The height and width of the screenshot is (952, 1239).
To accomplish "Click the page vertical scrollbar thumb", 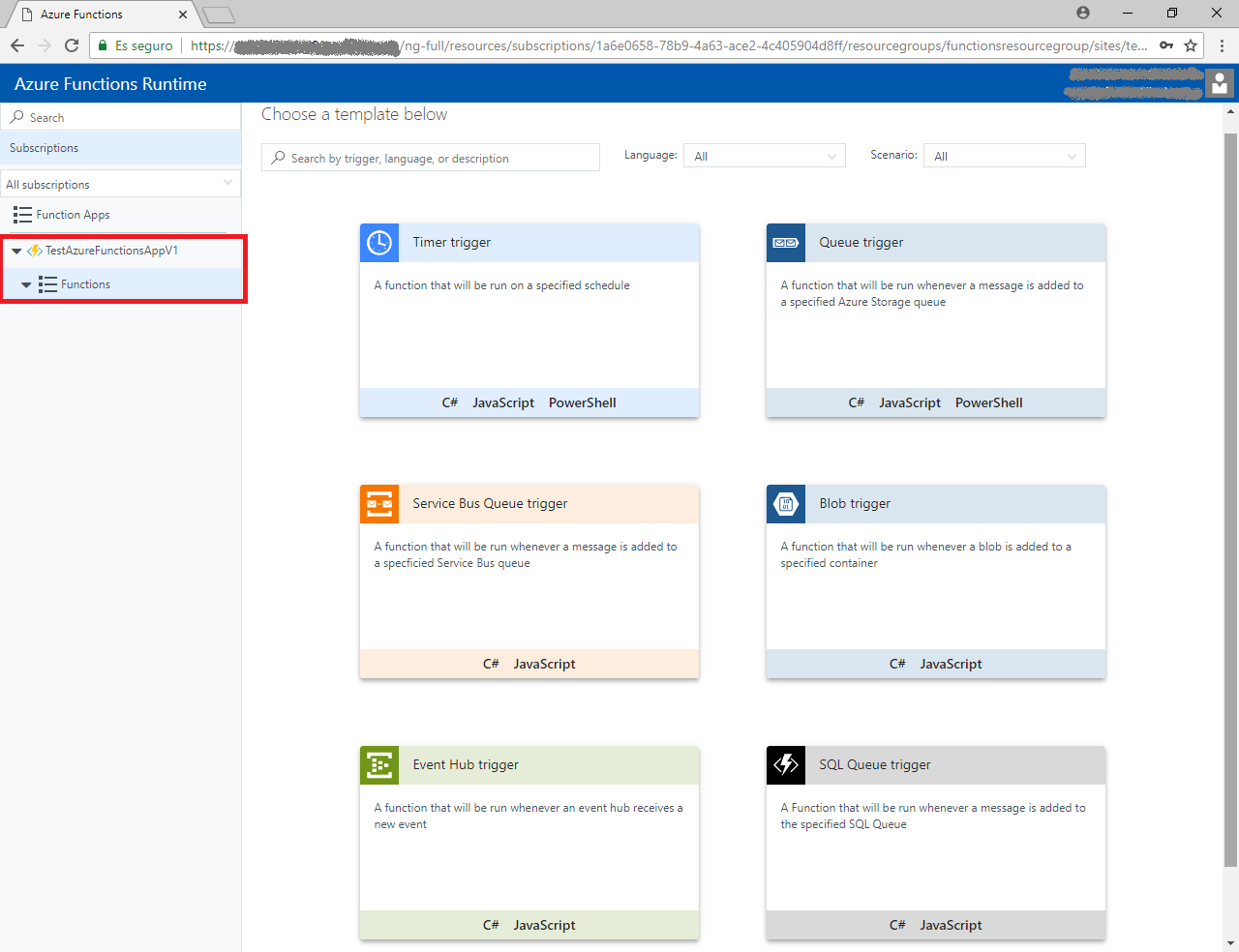I will click(1230, 498).
